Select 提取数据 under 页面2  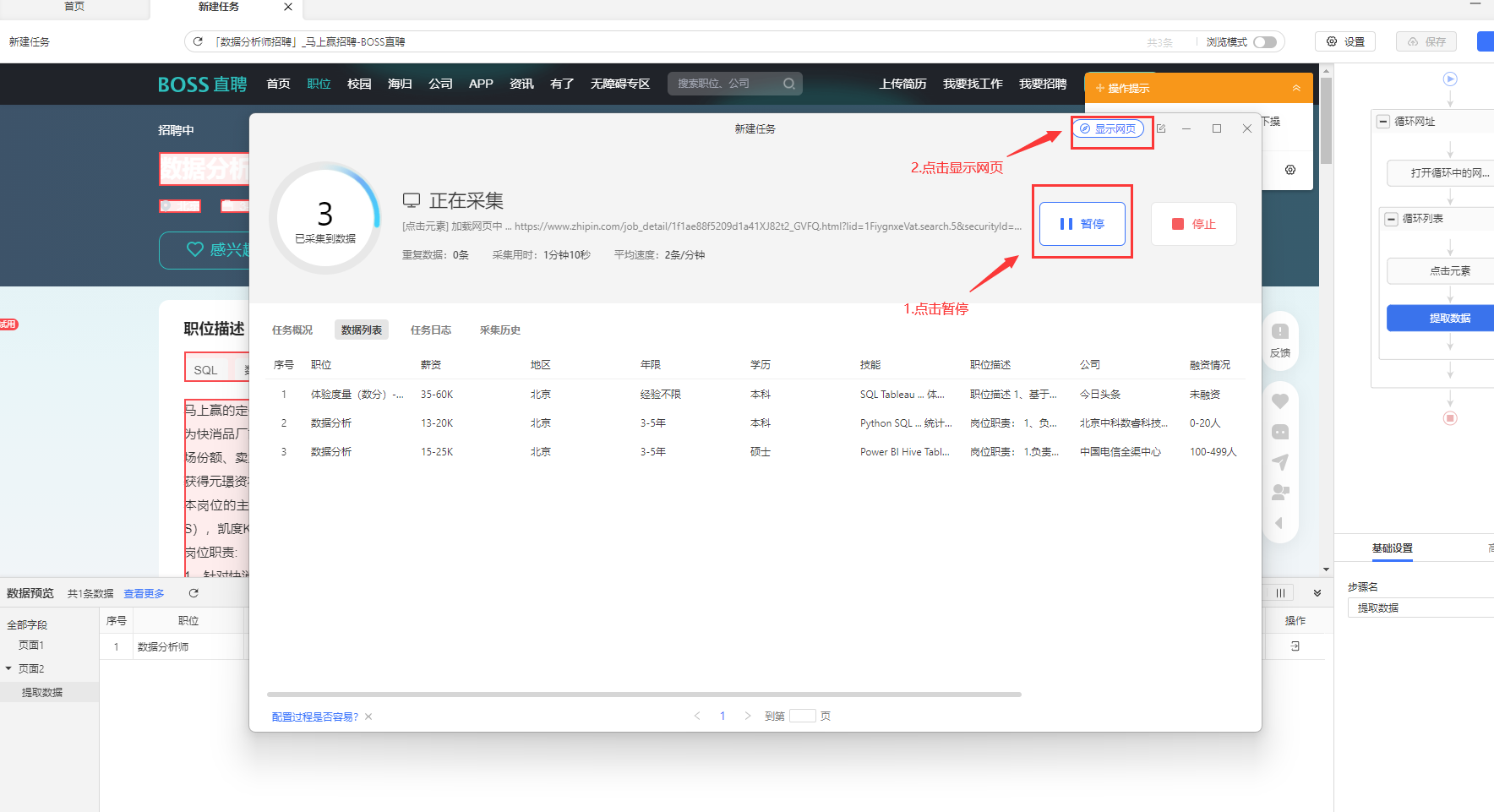[42, 692]
